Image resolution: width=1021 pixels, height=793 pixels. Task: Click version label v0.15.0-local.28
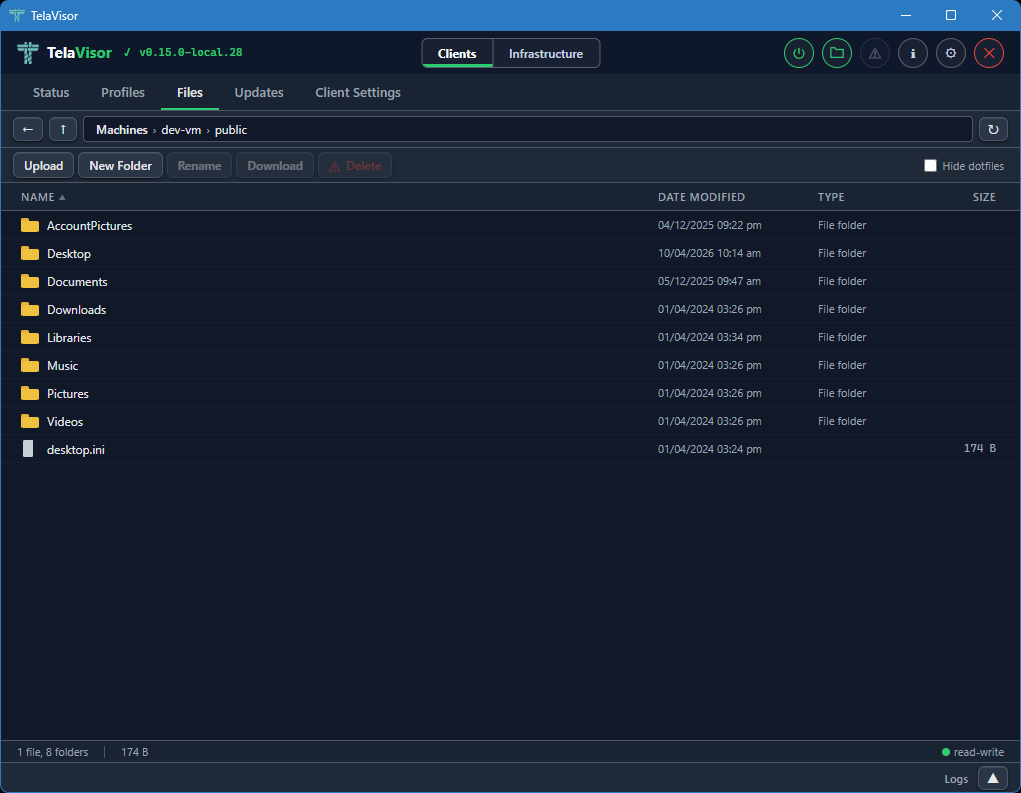[x=190, y=52]
